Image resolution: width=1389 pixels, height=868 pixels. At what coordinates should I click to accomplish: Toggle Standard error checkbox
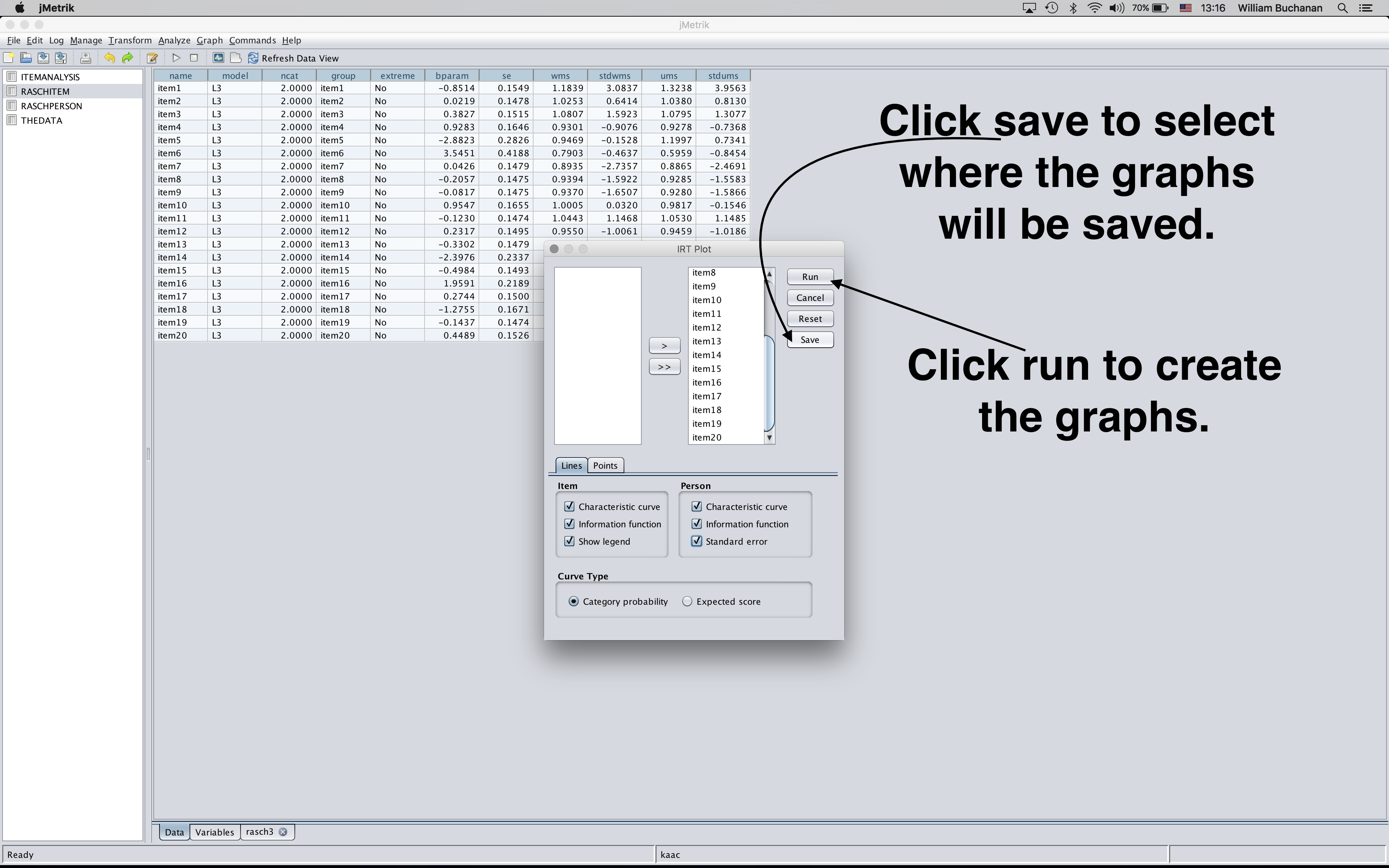(x=697, y=541)
